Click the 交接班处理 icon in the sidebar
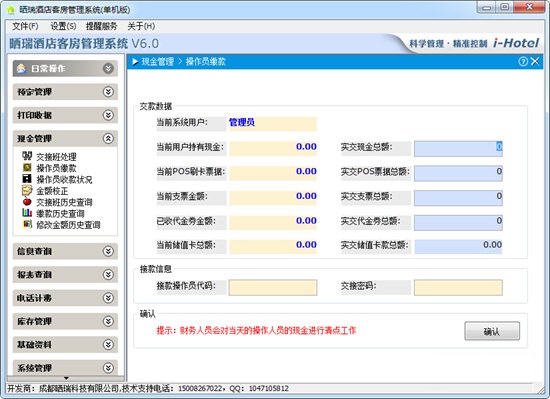This screenshot has height=399, width=550. [x=27, y=155]
